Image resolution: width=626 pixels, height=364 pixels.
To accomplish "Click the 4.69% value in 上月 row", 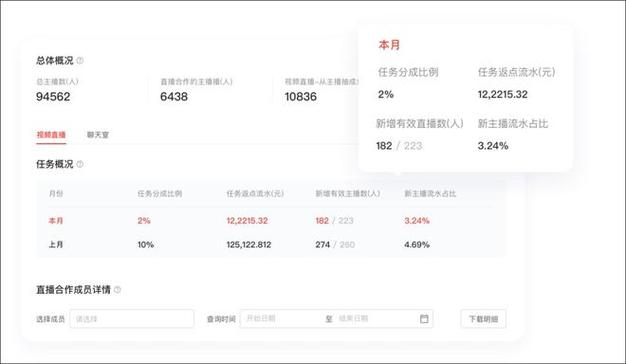I will (x=417, y=245).
